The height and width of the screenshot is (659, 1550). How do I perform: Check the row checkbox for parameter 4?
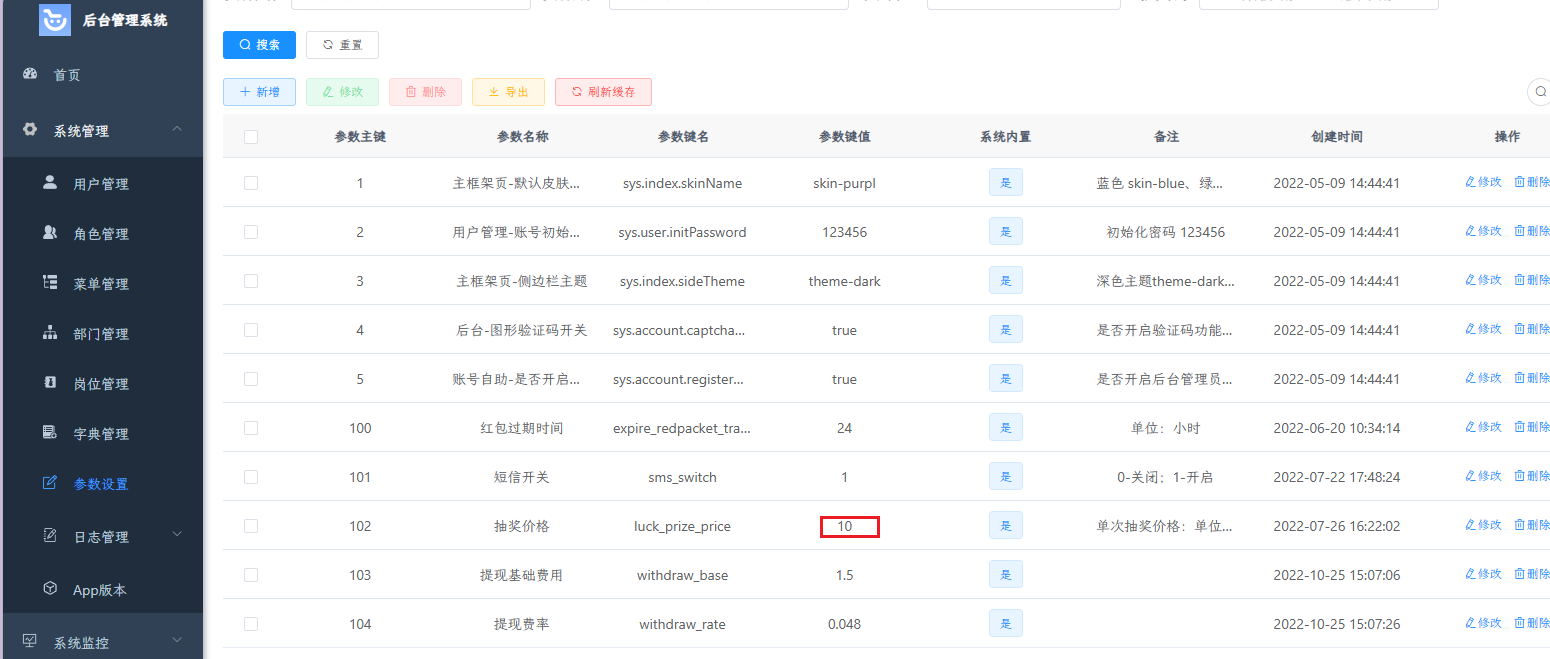tap(251, 330)
